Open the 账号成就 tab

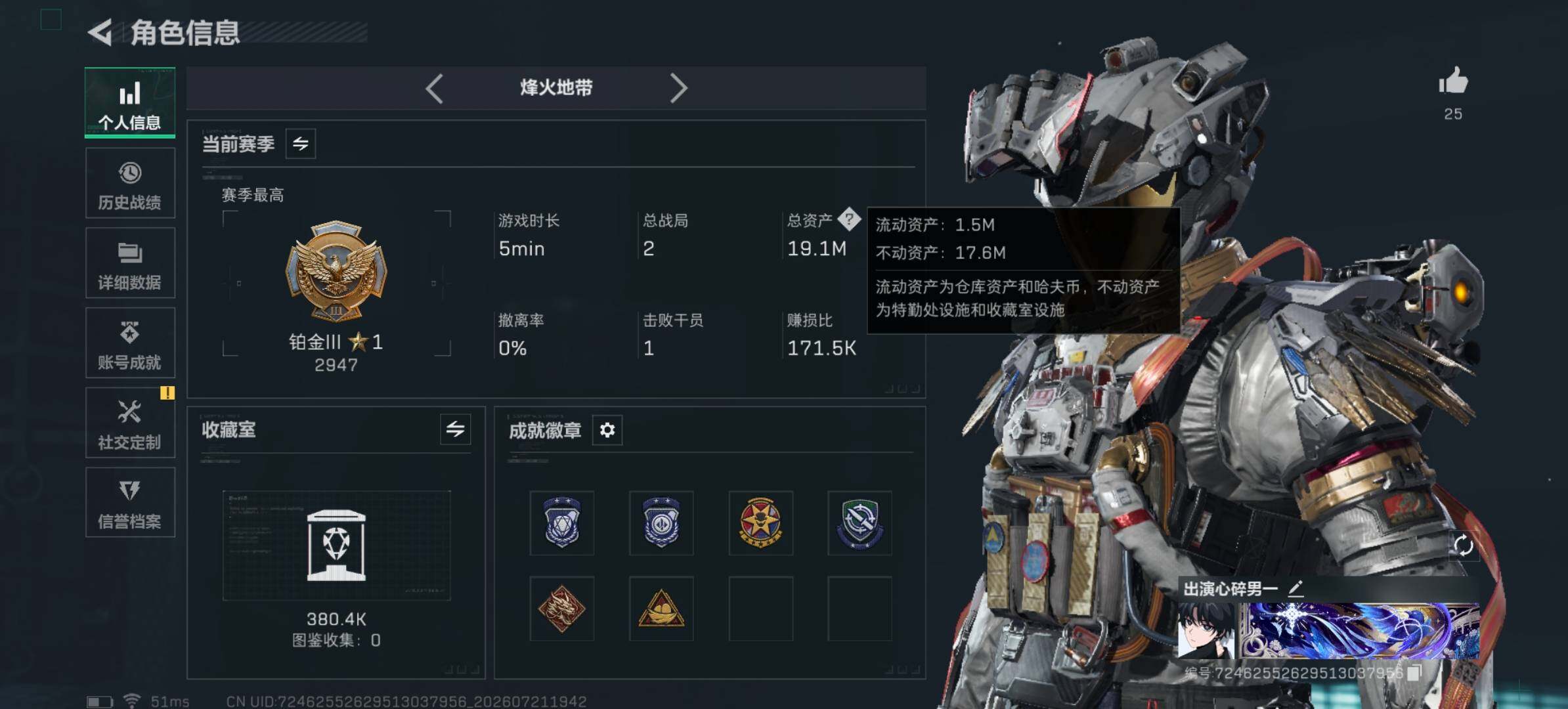[130, 343]
